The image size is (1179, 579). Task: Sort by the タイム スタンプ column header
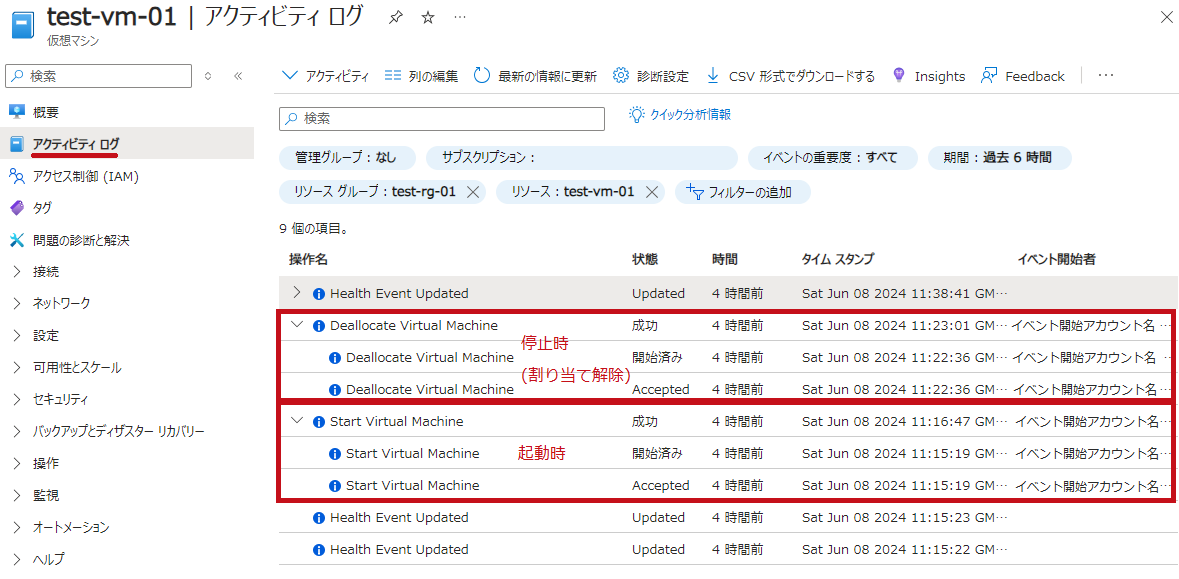838,259
